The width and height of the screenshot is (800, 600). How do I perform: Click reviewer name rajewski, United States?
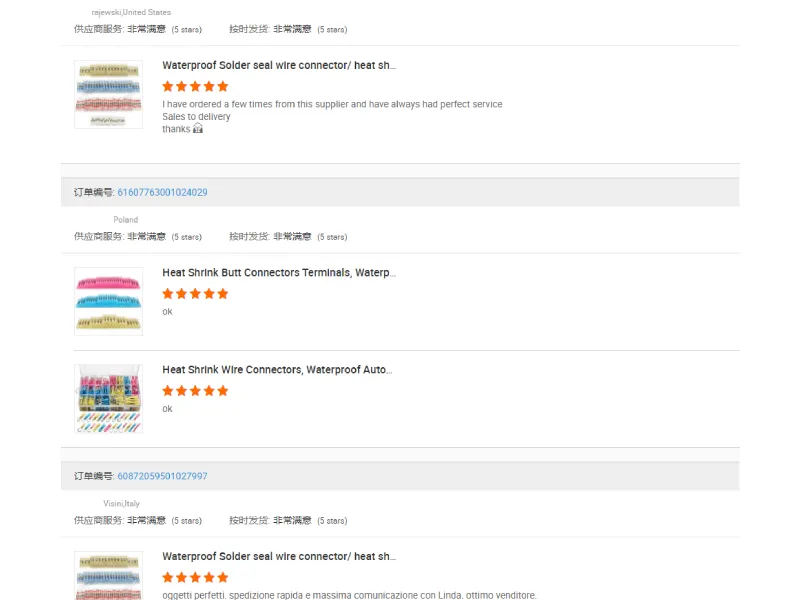click(131, 13)
